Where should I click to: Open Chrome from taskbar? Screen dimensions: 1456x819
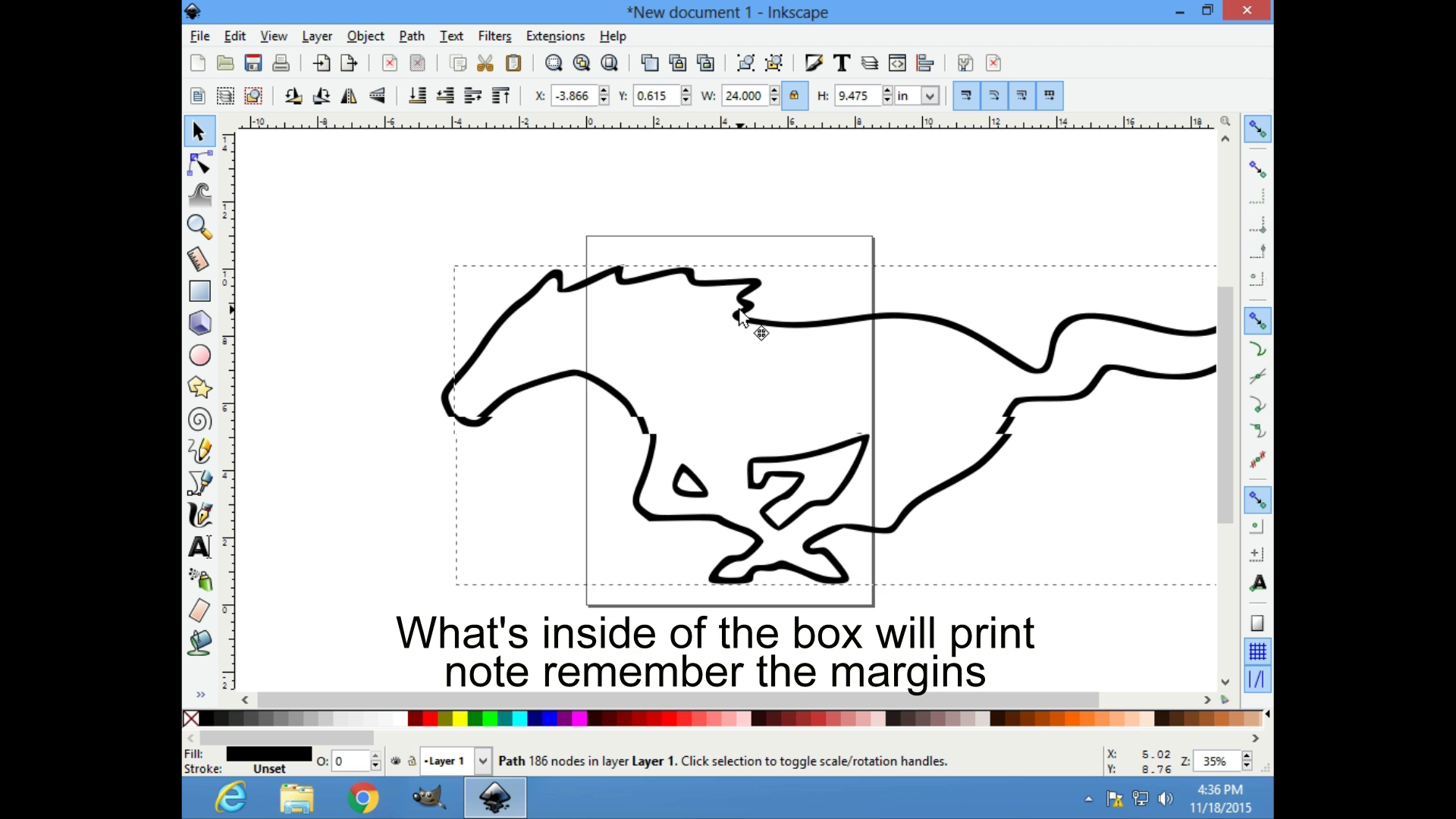coord(362,798)
